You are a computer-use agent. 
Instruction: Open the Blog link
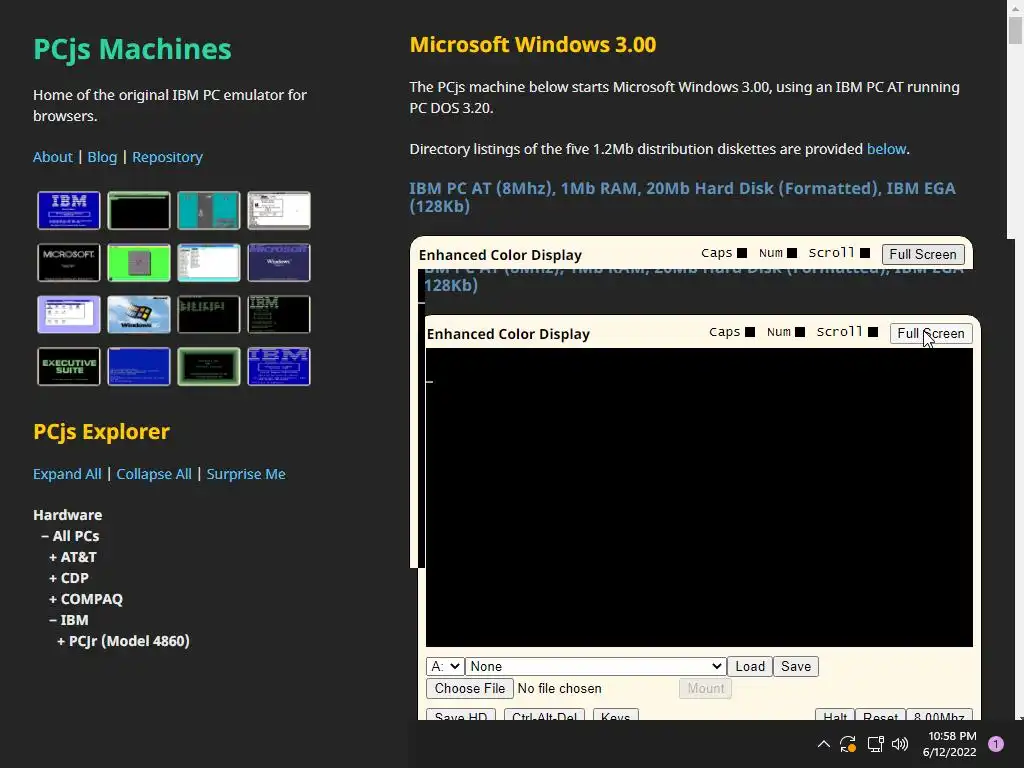point(102,157)
